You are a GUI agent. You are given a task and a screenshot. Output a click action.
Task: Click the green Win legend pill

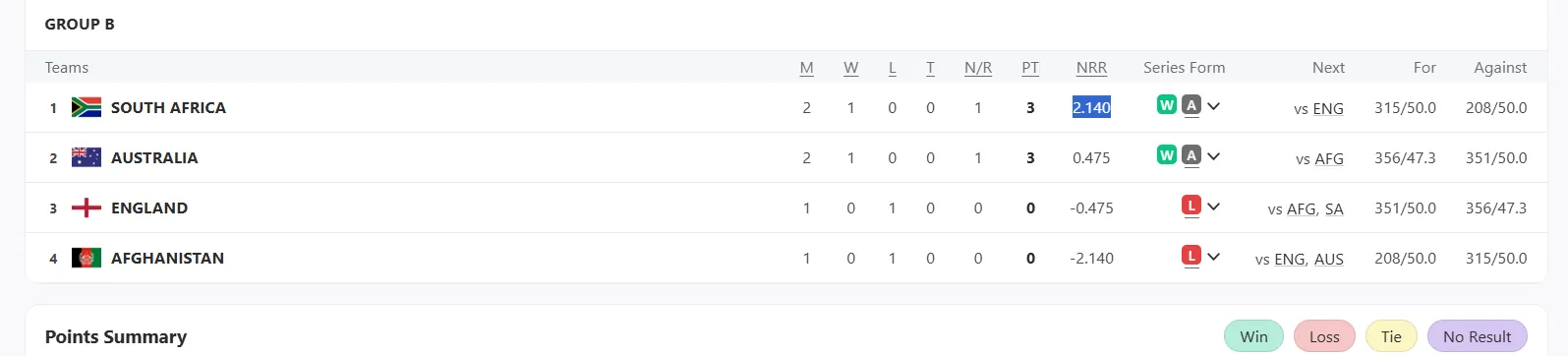pyautogui.click(x=1253, y=336)
